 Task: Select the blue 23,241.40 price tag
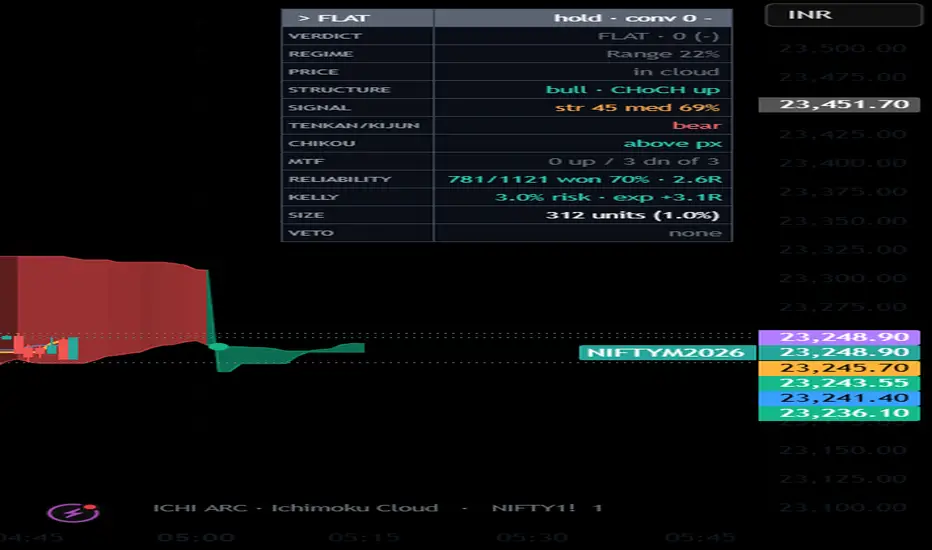tap(839, 398)
